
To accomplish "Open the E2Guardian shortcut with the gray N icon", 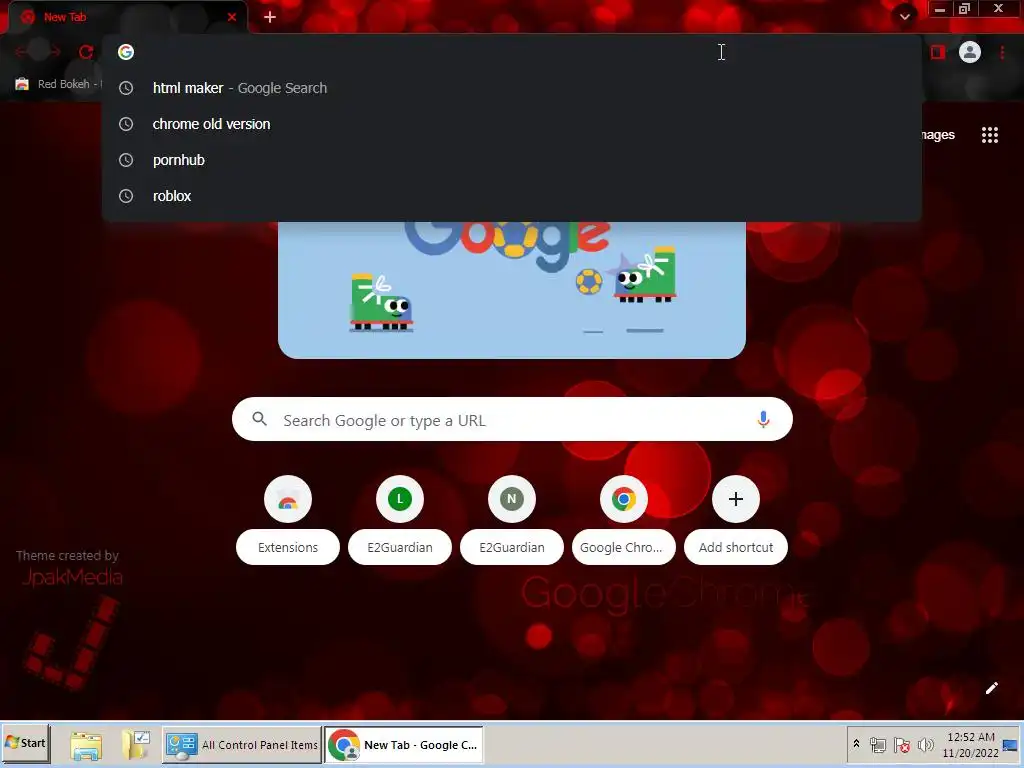I will click(512, 520).
